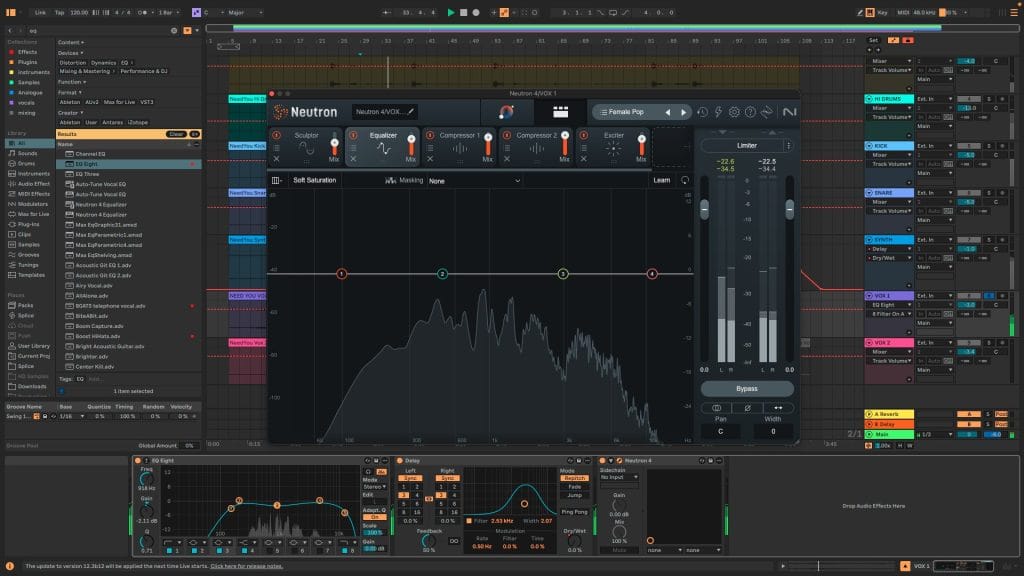Click the reset icon beside Learn
Viewport: 1024px width, 576px height.
click(685, 181)
